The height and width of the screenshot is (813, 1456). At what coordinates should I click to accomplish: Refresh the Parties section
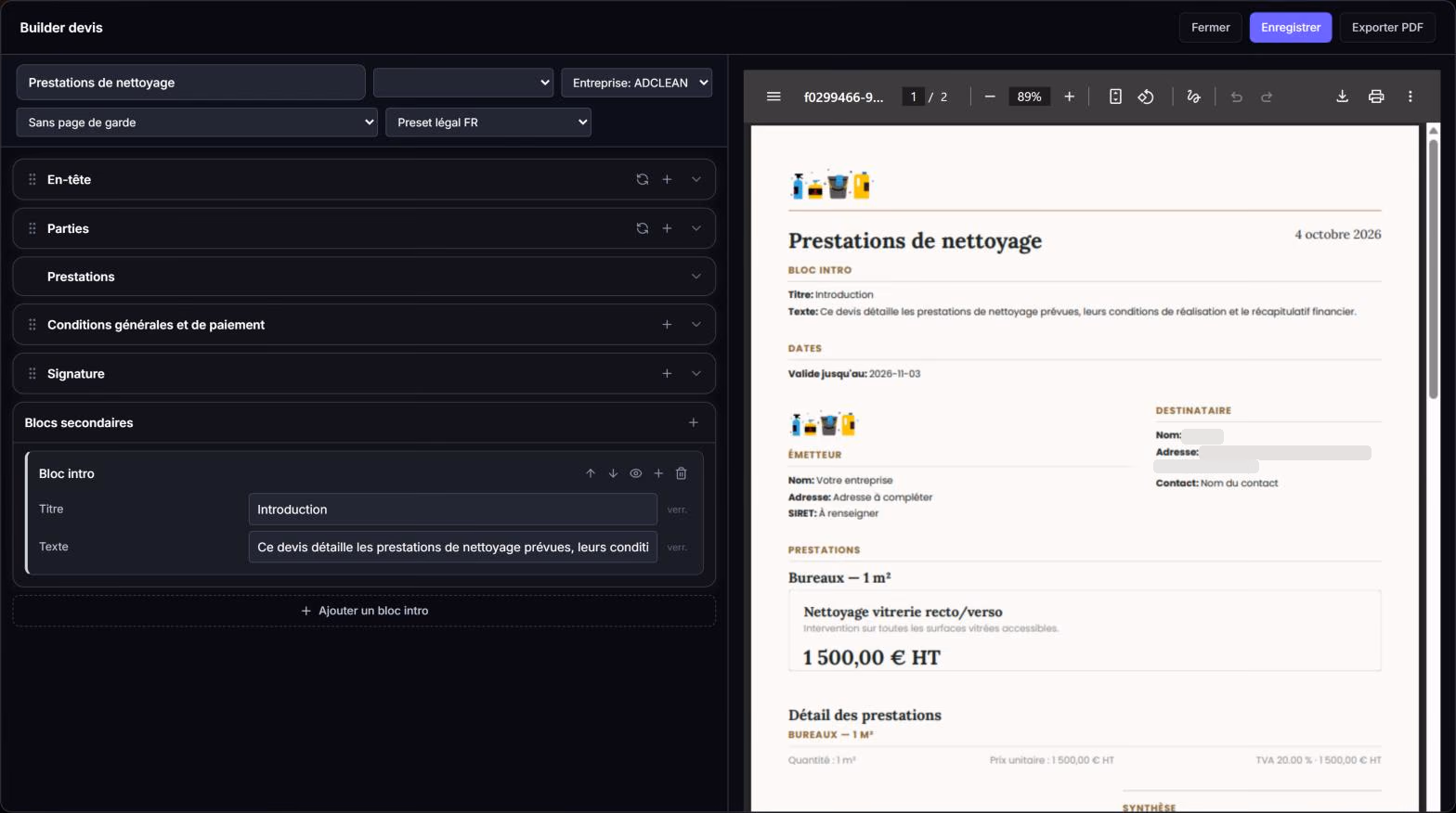(x=642, y=228)
